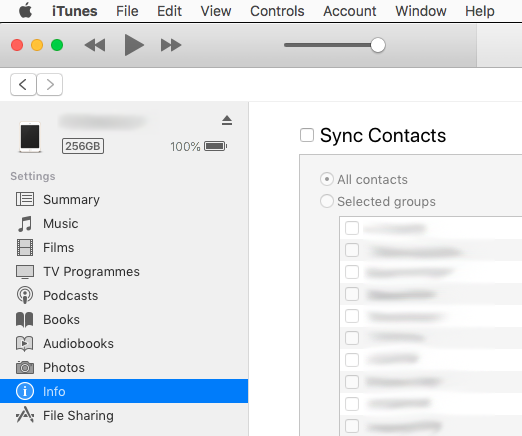Click the Podcasts icon
The image size is (522, 436).
(25, 295)
